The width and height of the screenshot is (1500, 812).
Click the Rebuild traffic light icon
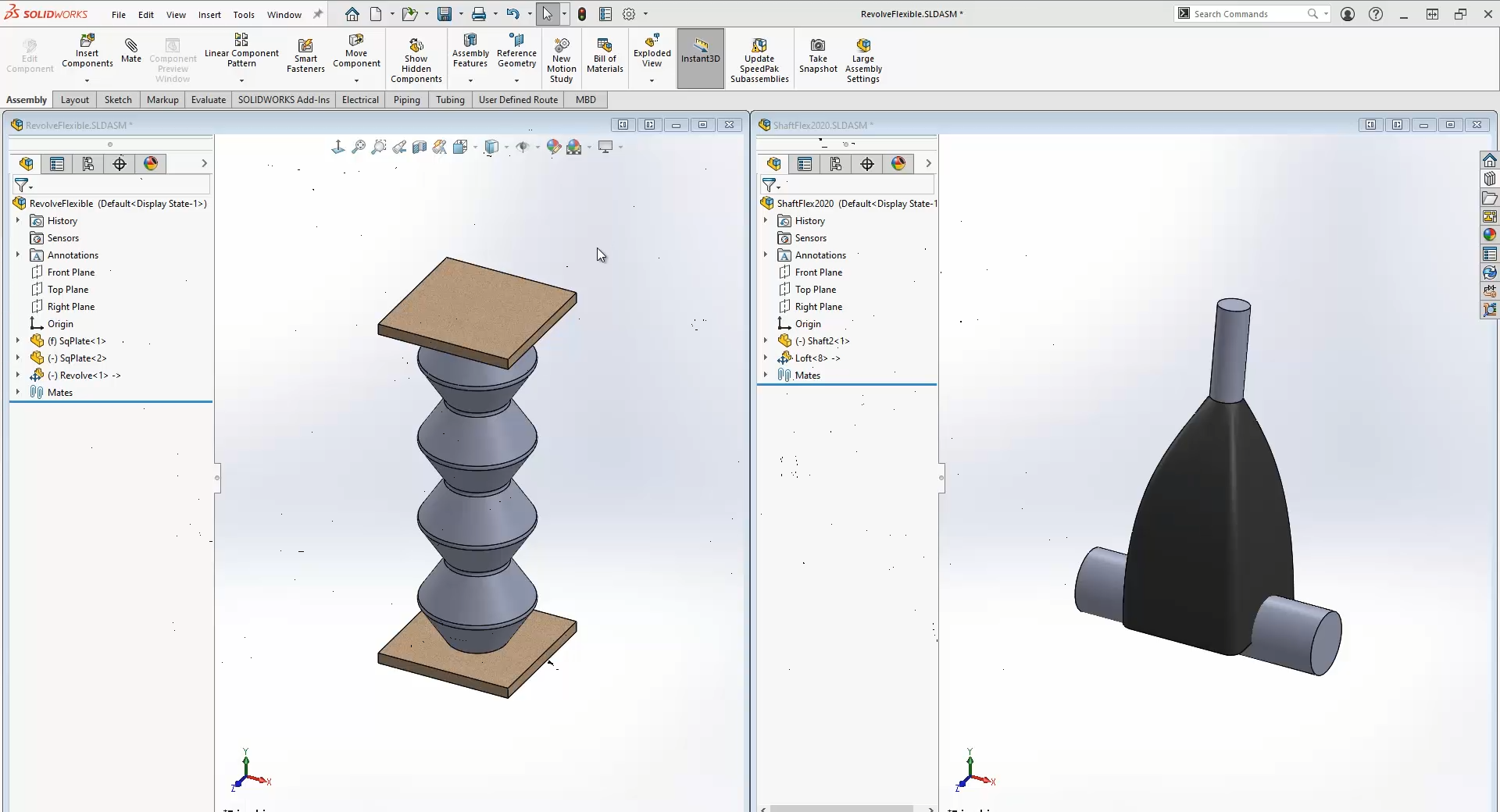click(x=582, y=14)
